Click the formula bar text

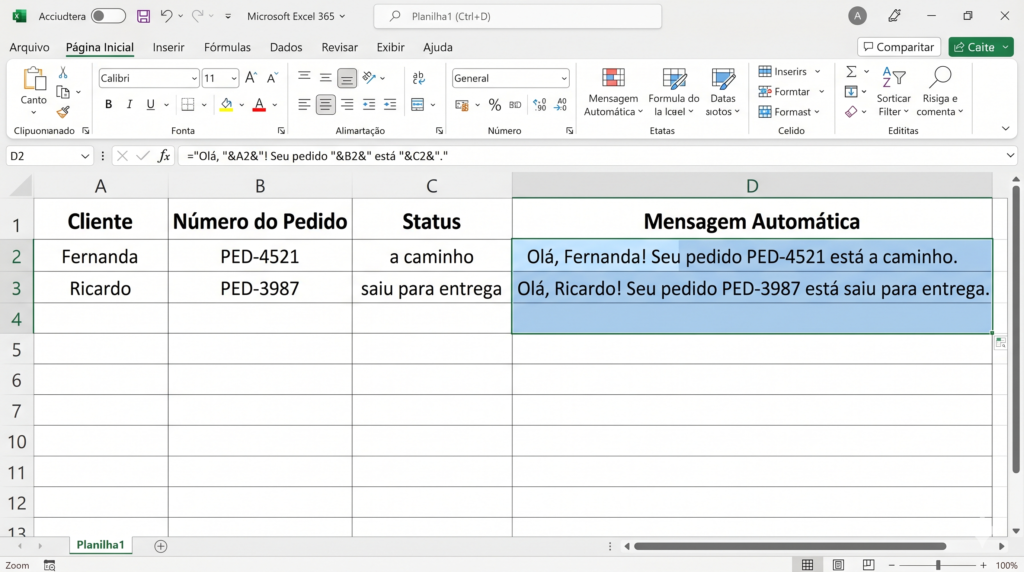coord(317,156)
